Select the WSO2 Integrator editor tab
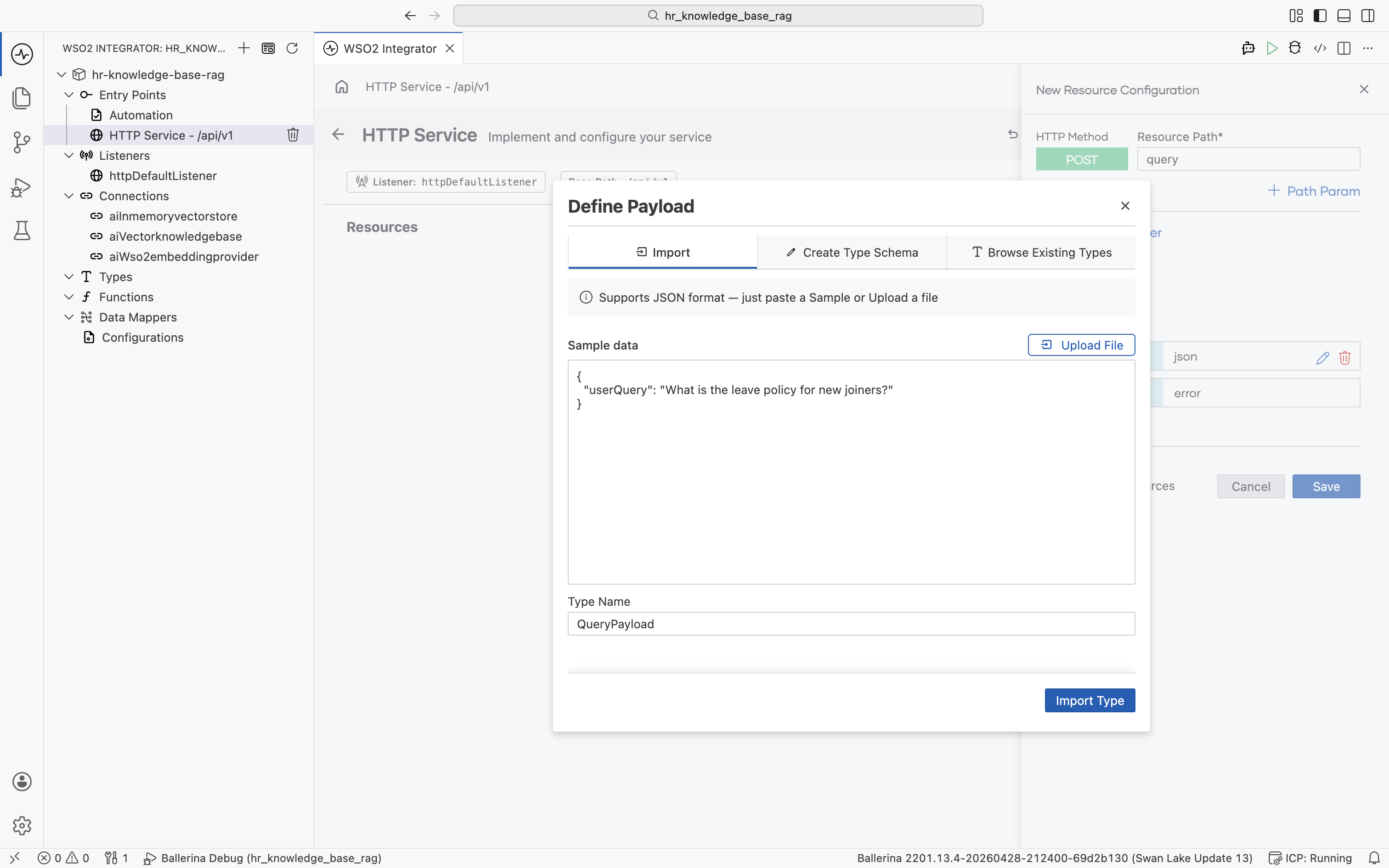The image size is (1389, 868). [390, 48]
